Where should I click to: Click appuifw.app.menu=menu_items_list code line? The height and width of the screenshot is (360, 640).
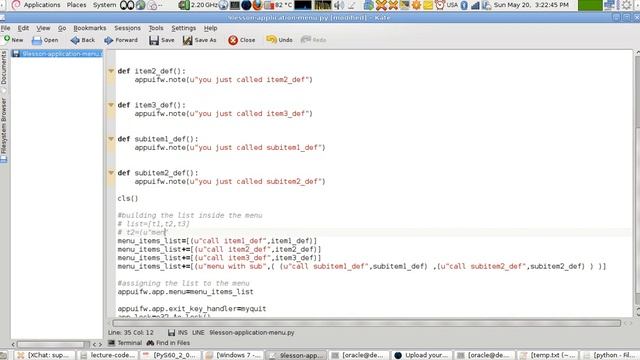point(185,292)
